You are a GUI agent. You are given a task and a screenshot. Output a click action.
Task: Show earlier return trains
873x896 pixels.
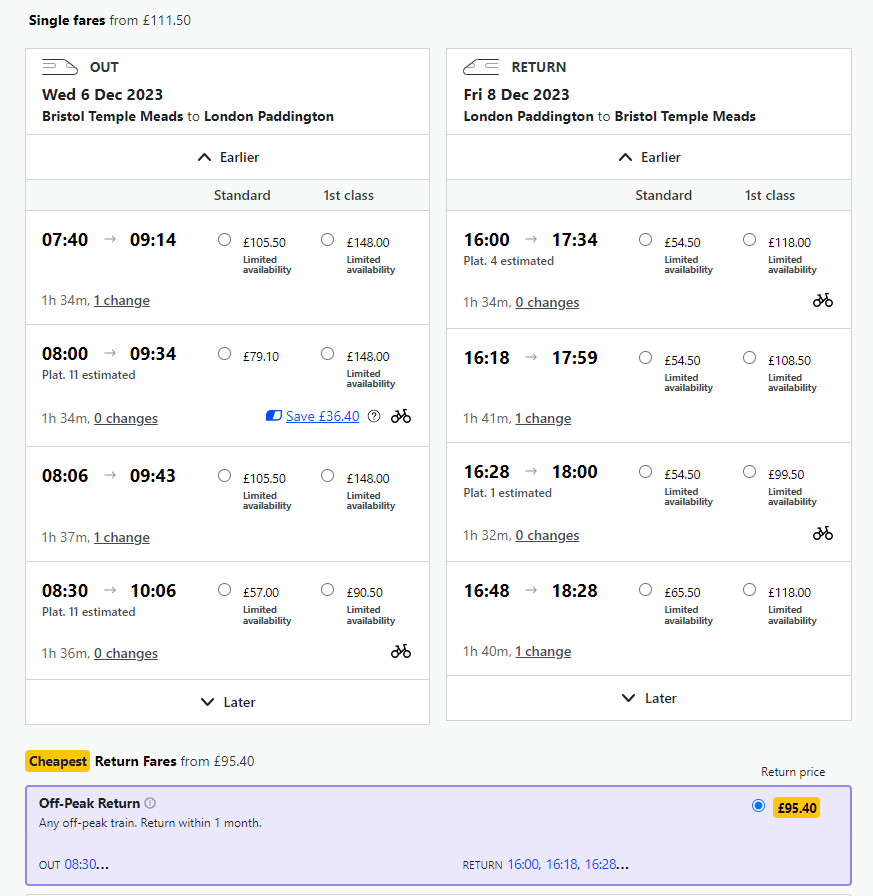click(649, 157)
